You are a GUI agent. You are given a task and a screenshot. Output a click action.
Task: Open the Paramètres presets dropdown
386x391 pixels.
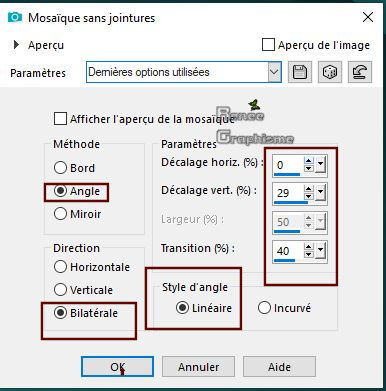click(274, 72)
